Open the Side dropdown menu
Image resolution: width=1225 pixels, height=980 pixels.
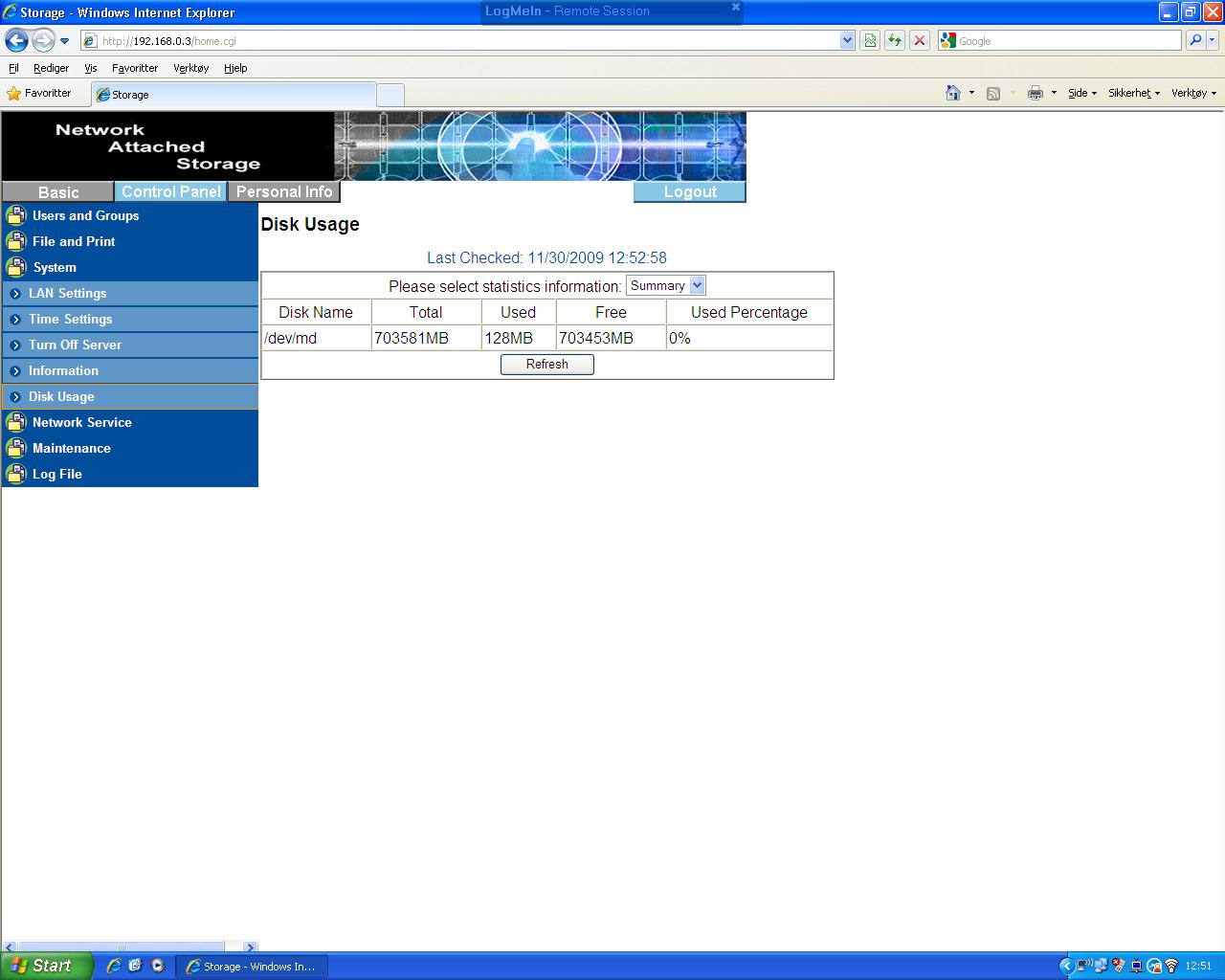1082,93
